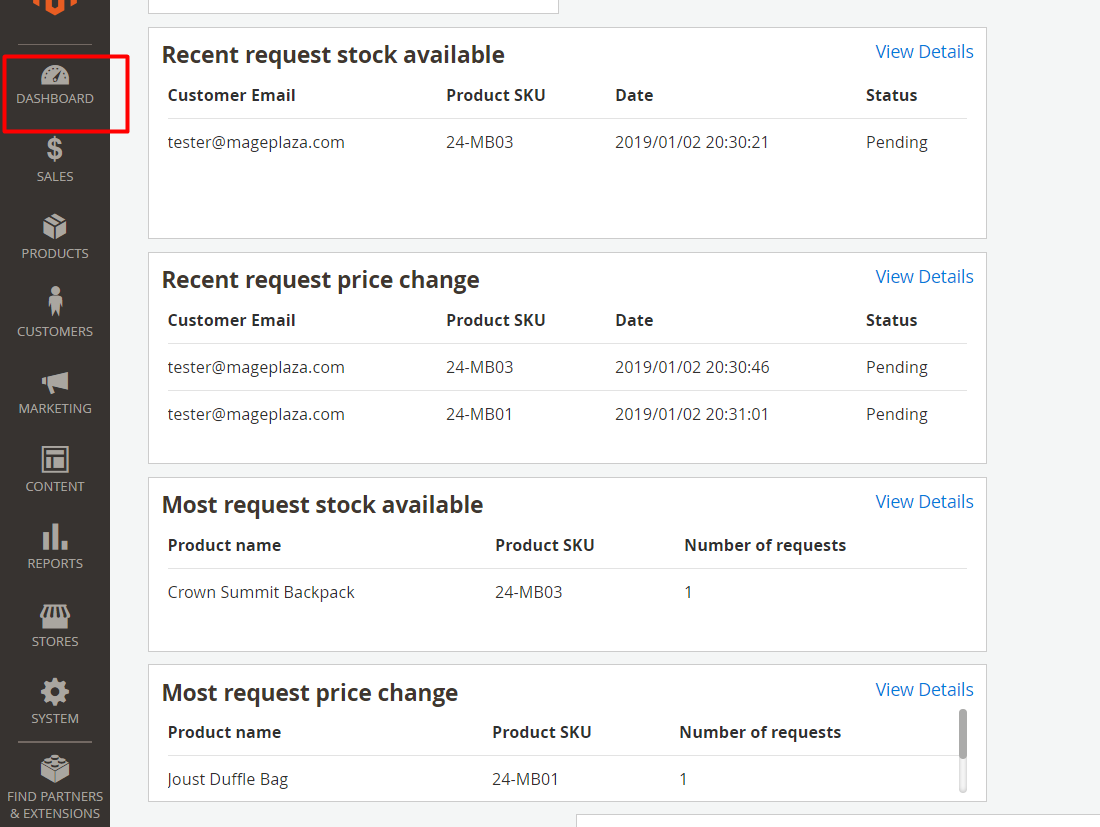Open Products box icon
Screen dimensions: 1100x827
[55, 227]
